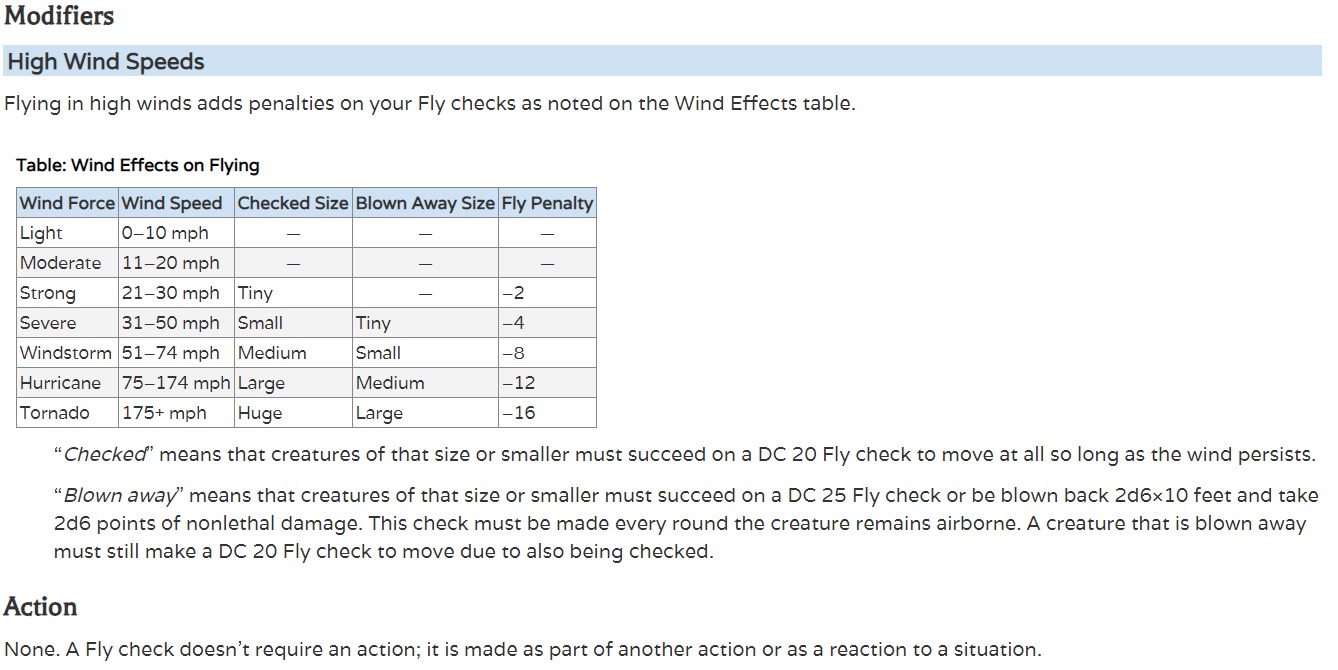Click the 175+ mph wind speed cell

(164, 413)
